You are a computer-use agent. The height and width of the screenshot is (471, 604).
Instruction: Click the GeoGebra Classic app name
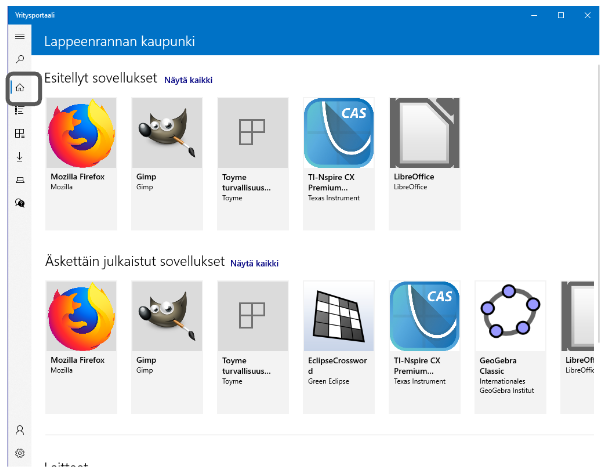coord(498,366)
